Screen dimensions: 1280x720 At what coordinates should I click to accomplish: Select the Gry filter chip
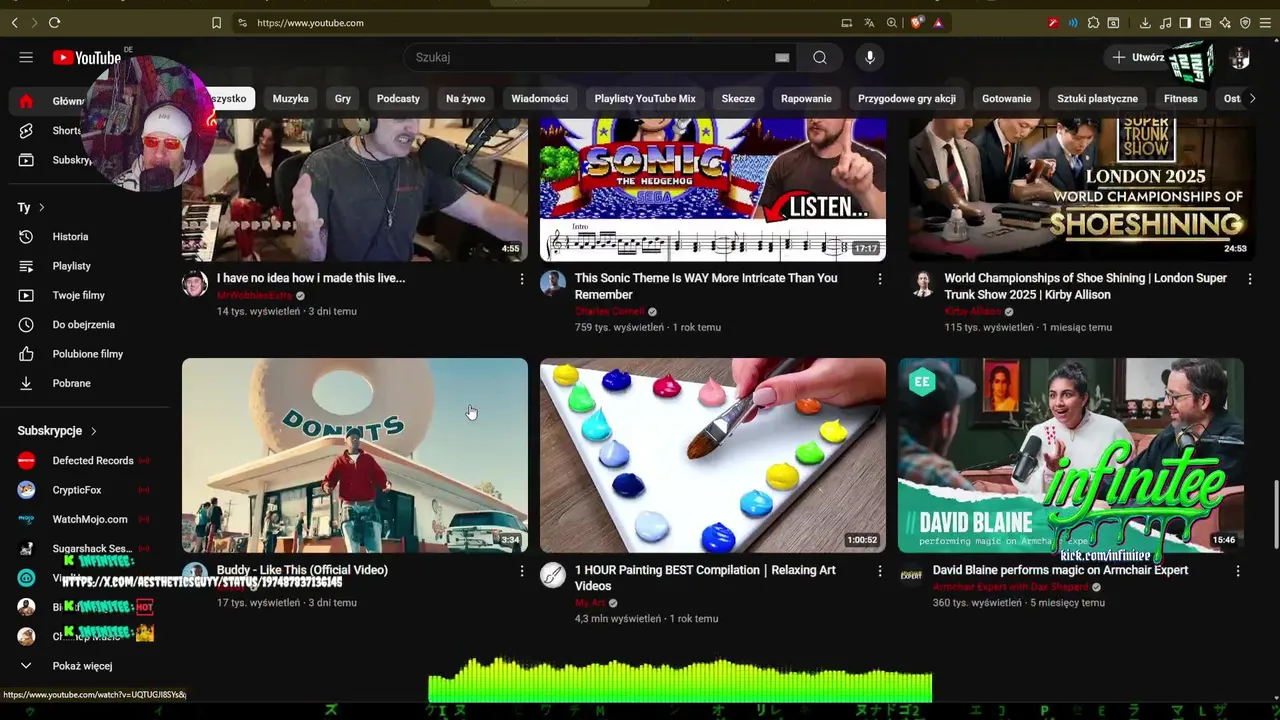(343, 98)
